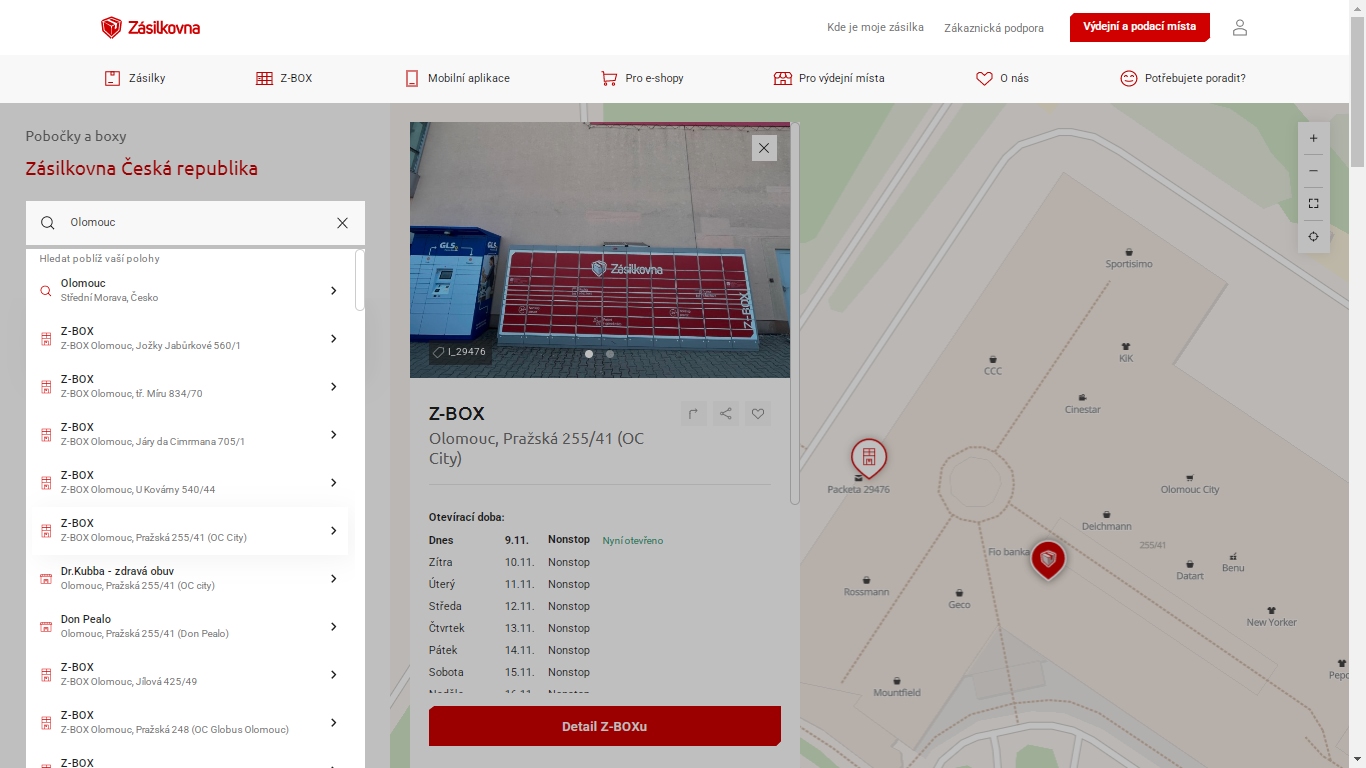The height and width of the screenshot is (768, 1366).
Task: Expand Z-BOX Jožky Jabůrkové 560/1 chevron
Action: [334, 339]
